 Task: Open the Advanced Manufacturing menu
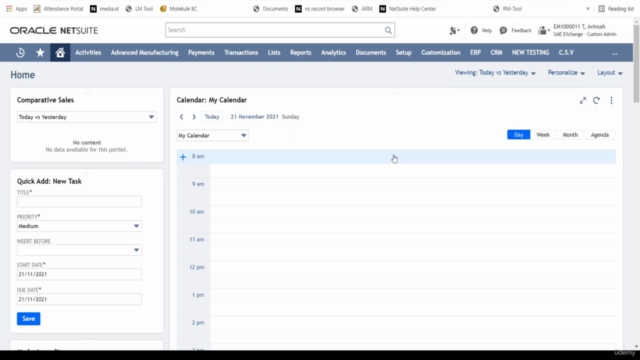[144, 53]
